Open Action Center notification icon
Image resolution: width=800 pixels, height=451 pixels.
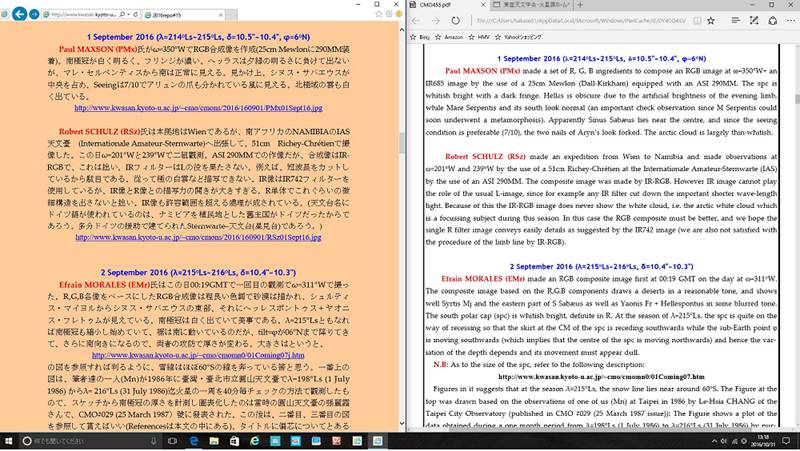click(786, 441)
